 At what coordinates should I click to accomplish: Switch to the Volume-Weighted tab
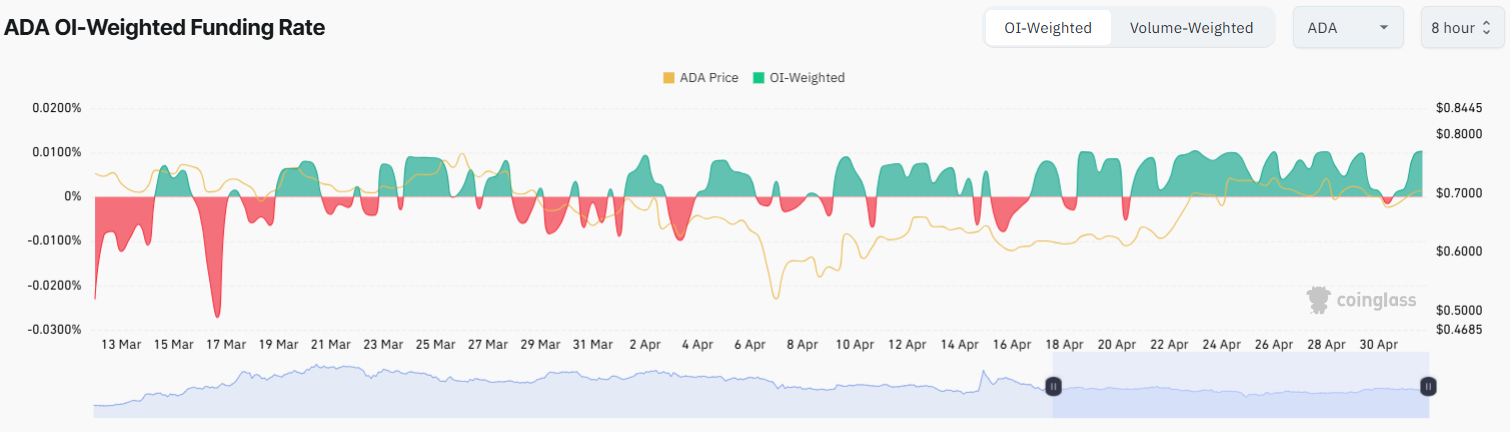(x=1191, y=28)
